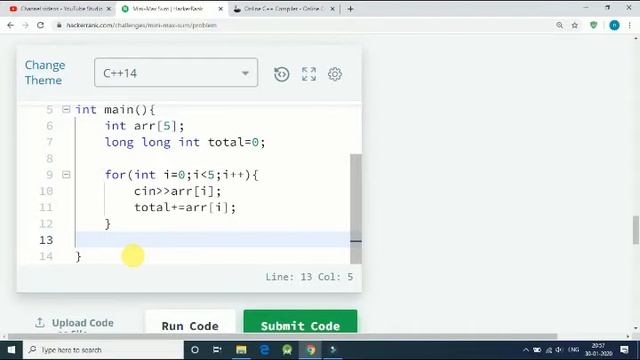Screen dimensions: 640x360
Task: Switch to the YouTube Studio channel videos tab
Action: point(60,9)
